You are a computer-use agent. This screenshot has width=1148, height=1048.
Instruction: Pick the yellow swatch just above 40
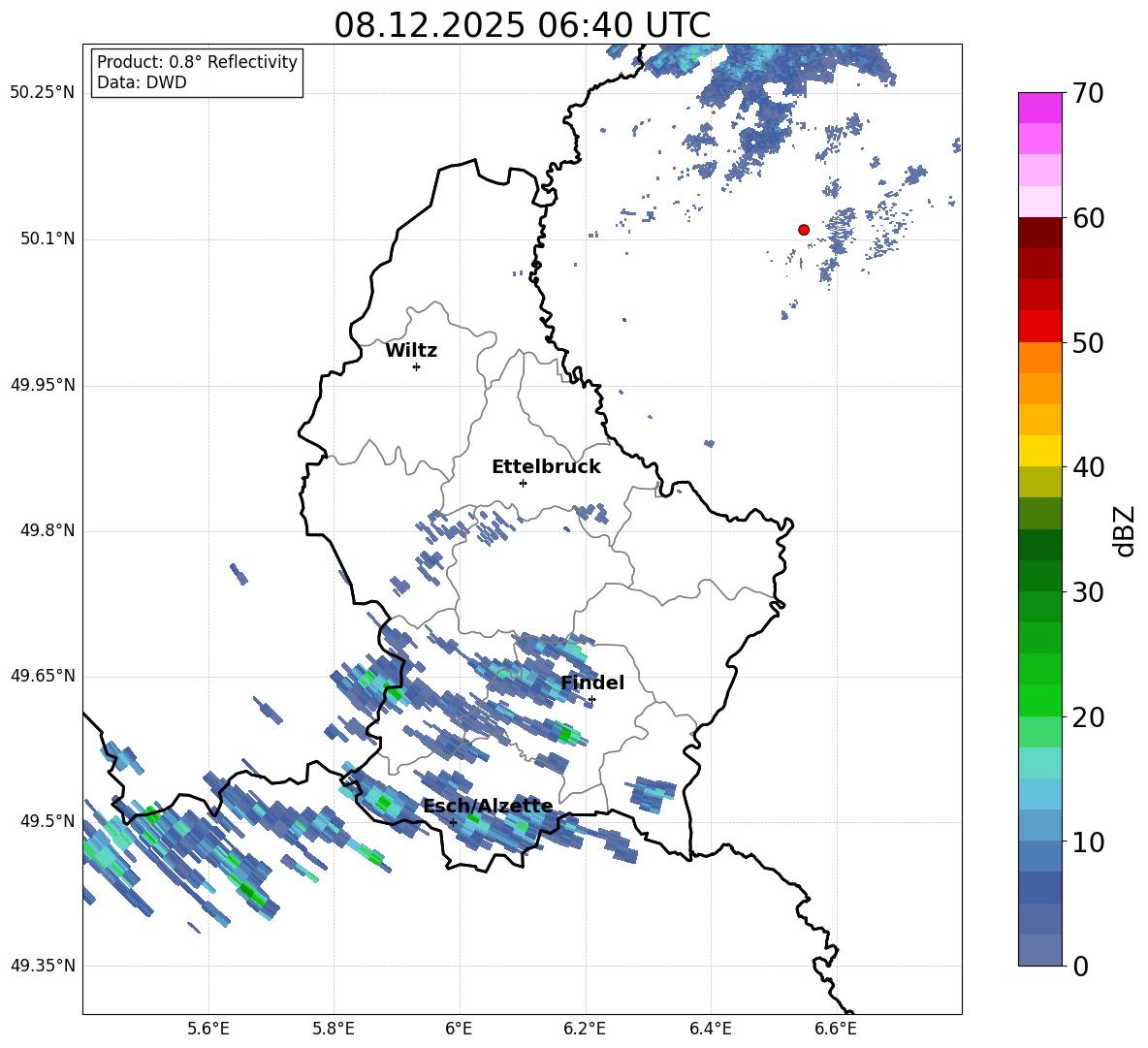coord(1039,451)
